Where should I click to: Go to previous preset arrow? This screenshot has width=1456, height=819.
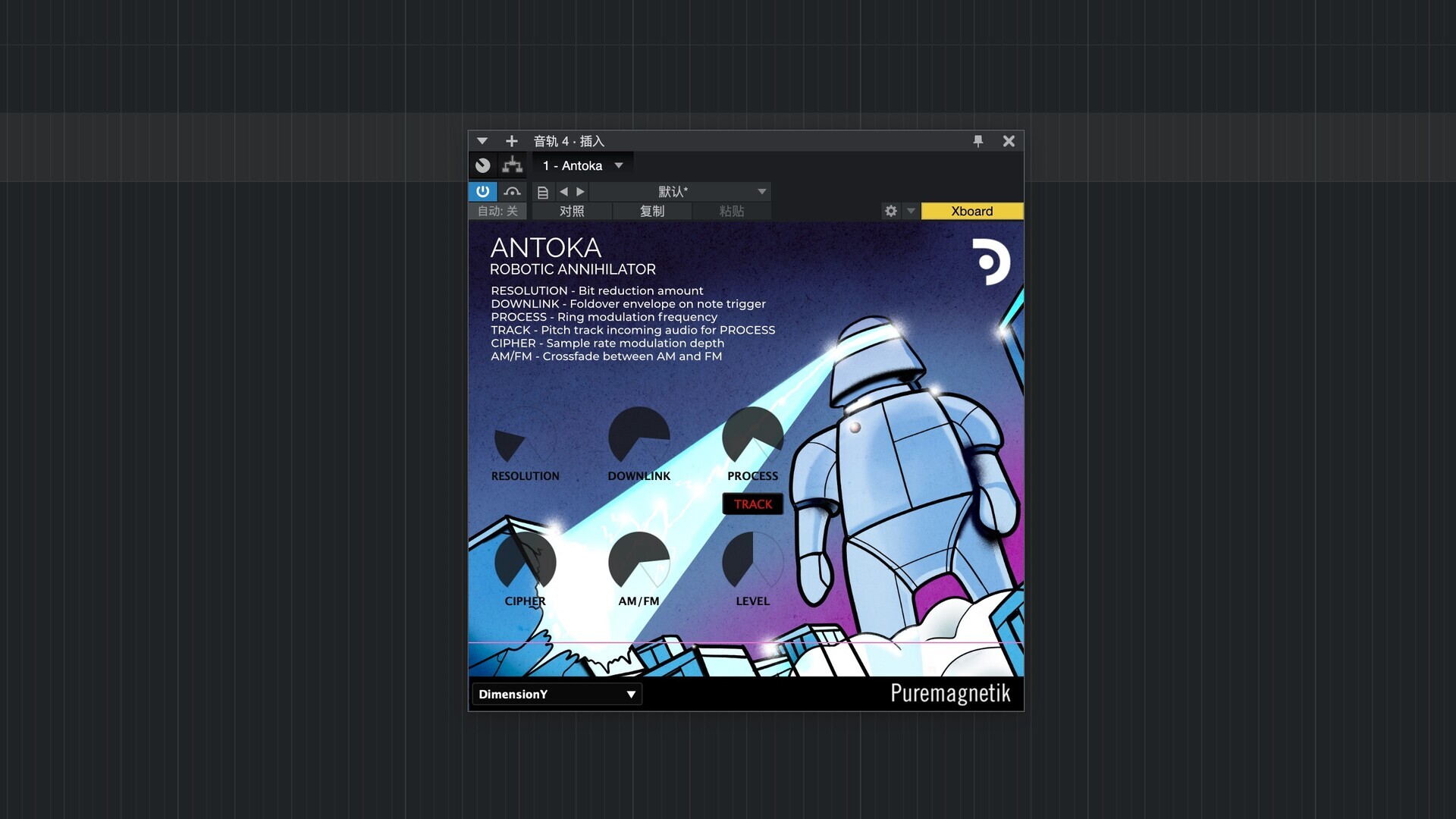pyautogui.click(x=563, y=192)
